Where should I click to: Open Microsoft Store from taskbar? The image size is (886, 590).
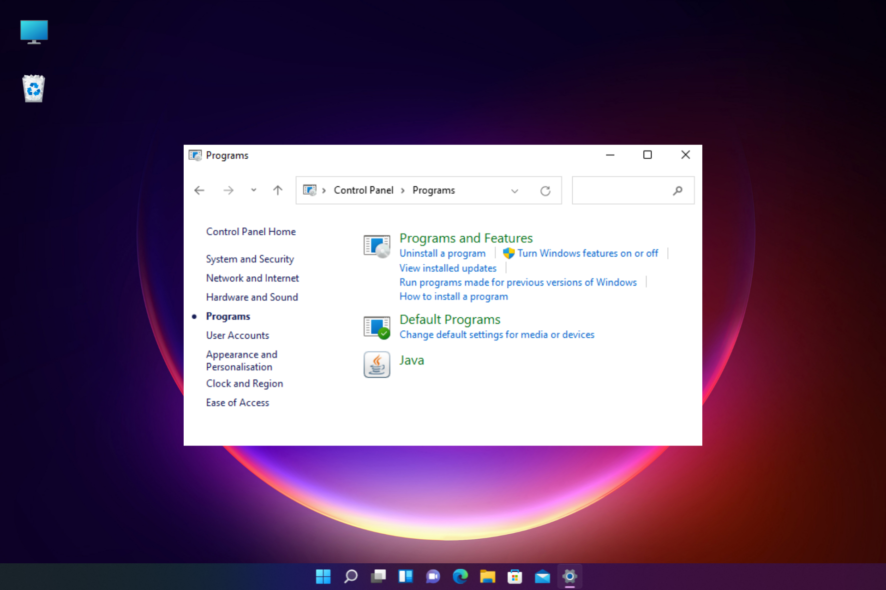tap(515, 576)
